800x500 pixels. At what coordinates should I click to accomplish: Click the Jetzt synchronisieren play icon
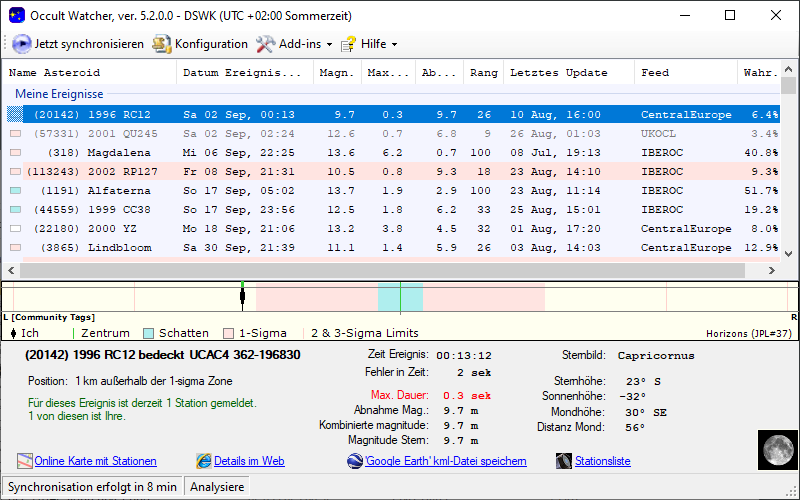[x=22, y=44]
